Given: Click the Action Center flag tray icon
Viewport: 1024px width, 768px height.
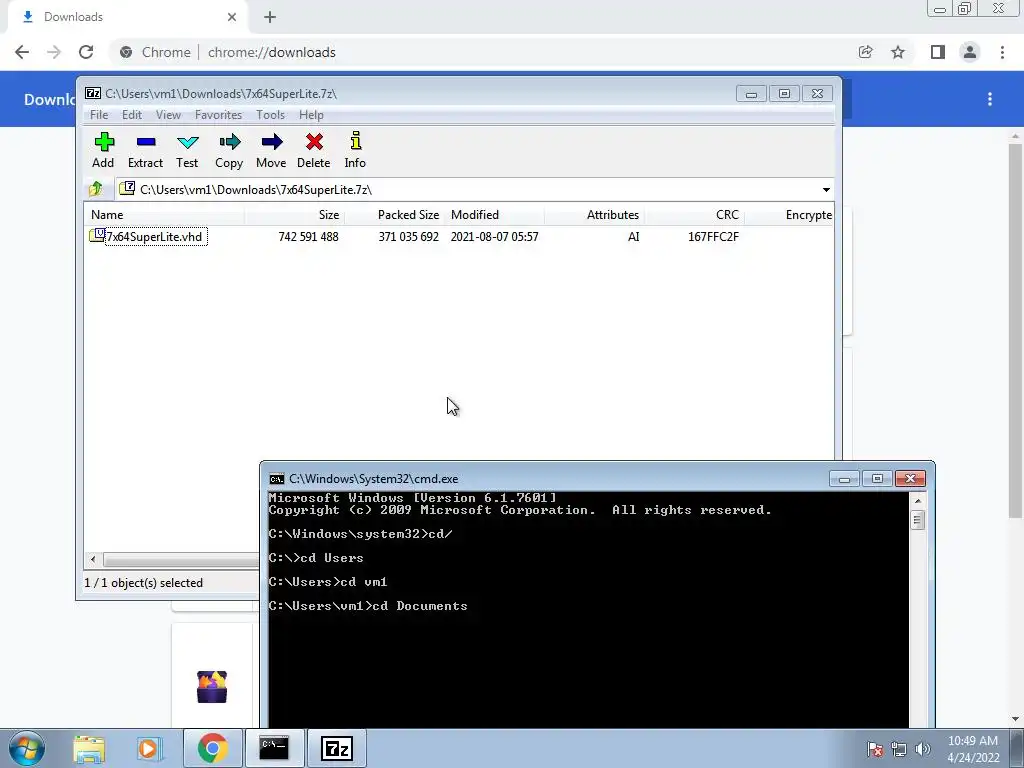Looking at the screenshot, I should coord(875,749).
